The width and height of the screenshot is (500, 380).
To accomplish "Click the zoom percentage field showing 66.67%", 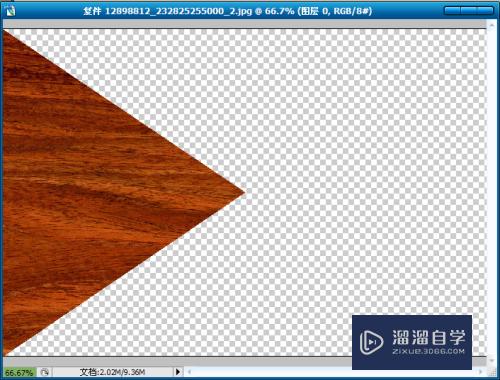I will [19, 372].
